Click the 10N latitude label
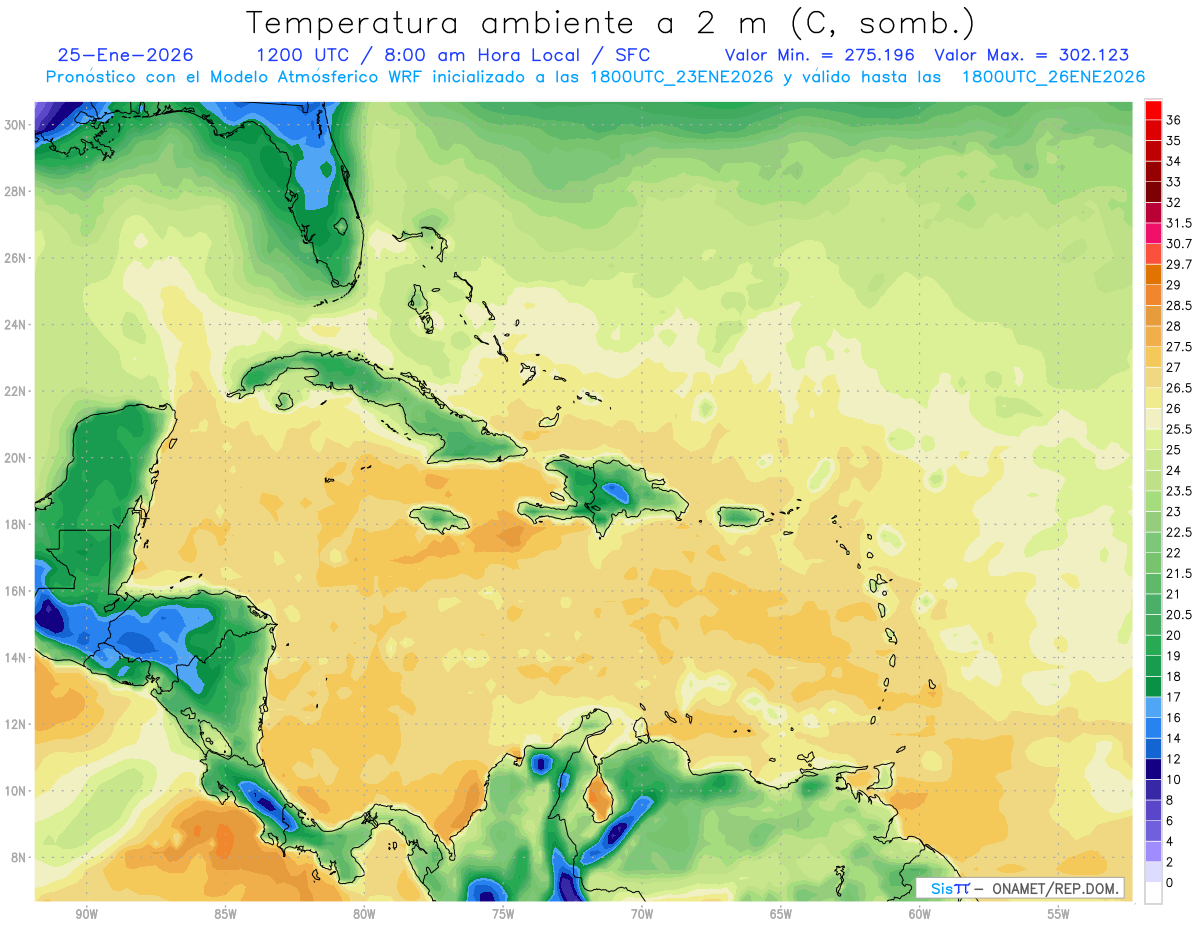 [17, 791]
